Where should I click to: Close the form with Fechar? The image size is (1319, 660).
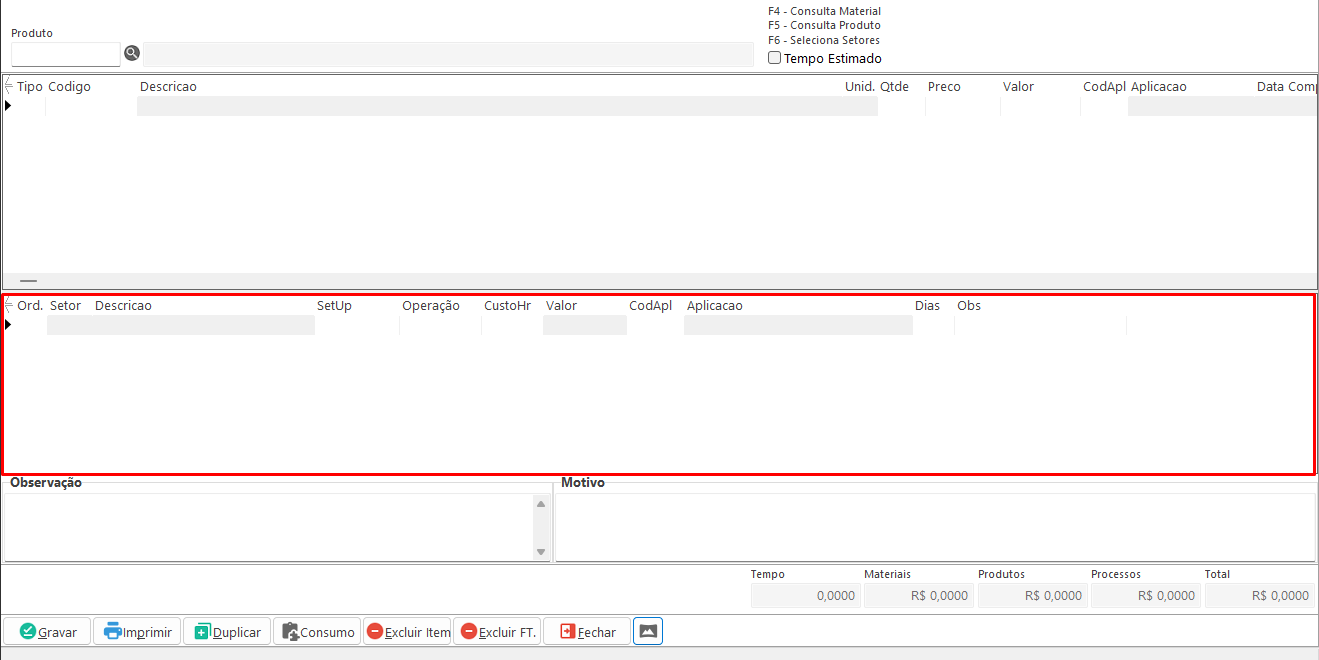(587, 632)
